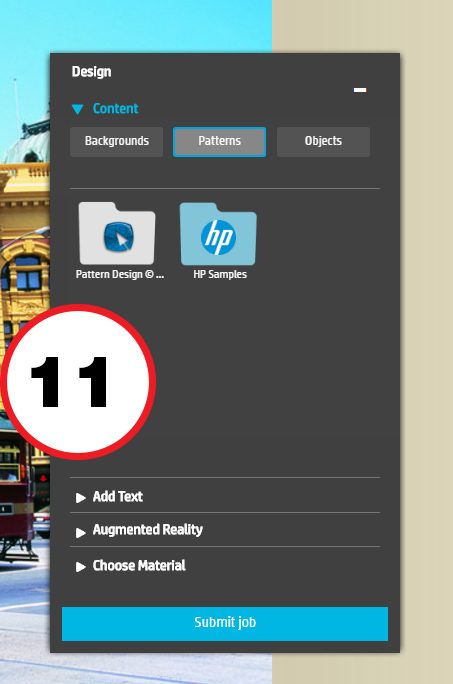
Task: Expand the Augmented Reality arrow
Action: click(80, 532)
